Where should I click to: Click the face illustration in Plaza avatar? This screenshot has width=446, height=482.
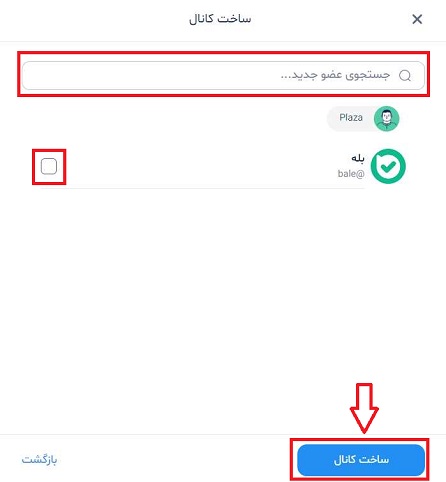(386, 118)
